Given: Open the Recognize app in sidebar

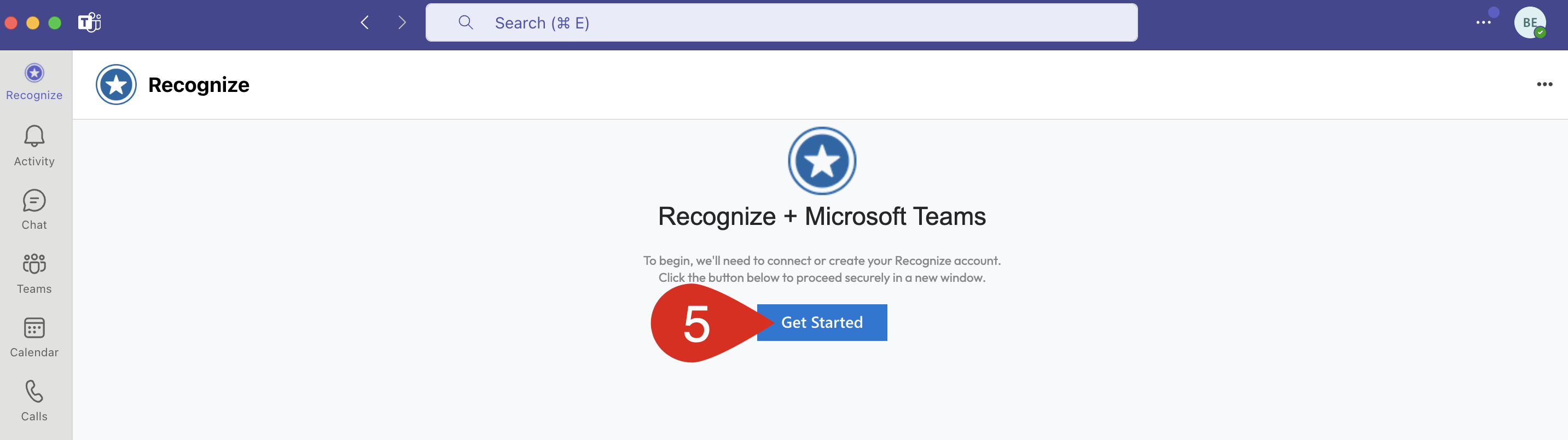Looking at the screenshot, I should pyautogui.click(x=34, y=82).
